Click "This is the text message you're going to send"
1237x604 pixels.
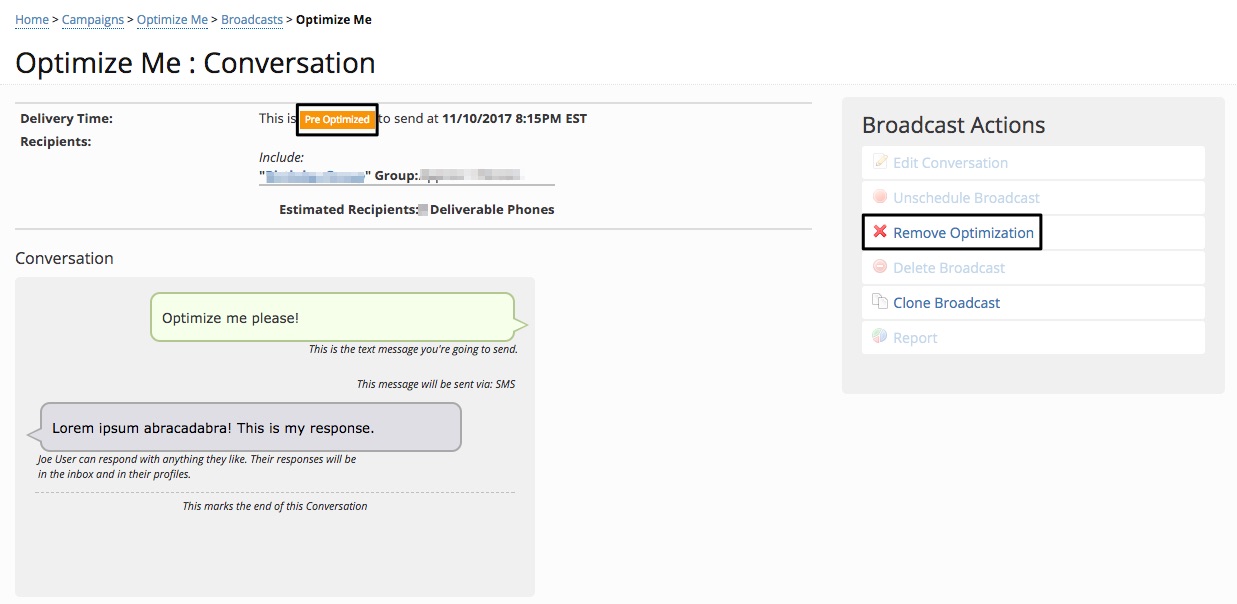pos(413,349)
